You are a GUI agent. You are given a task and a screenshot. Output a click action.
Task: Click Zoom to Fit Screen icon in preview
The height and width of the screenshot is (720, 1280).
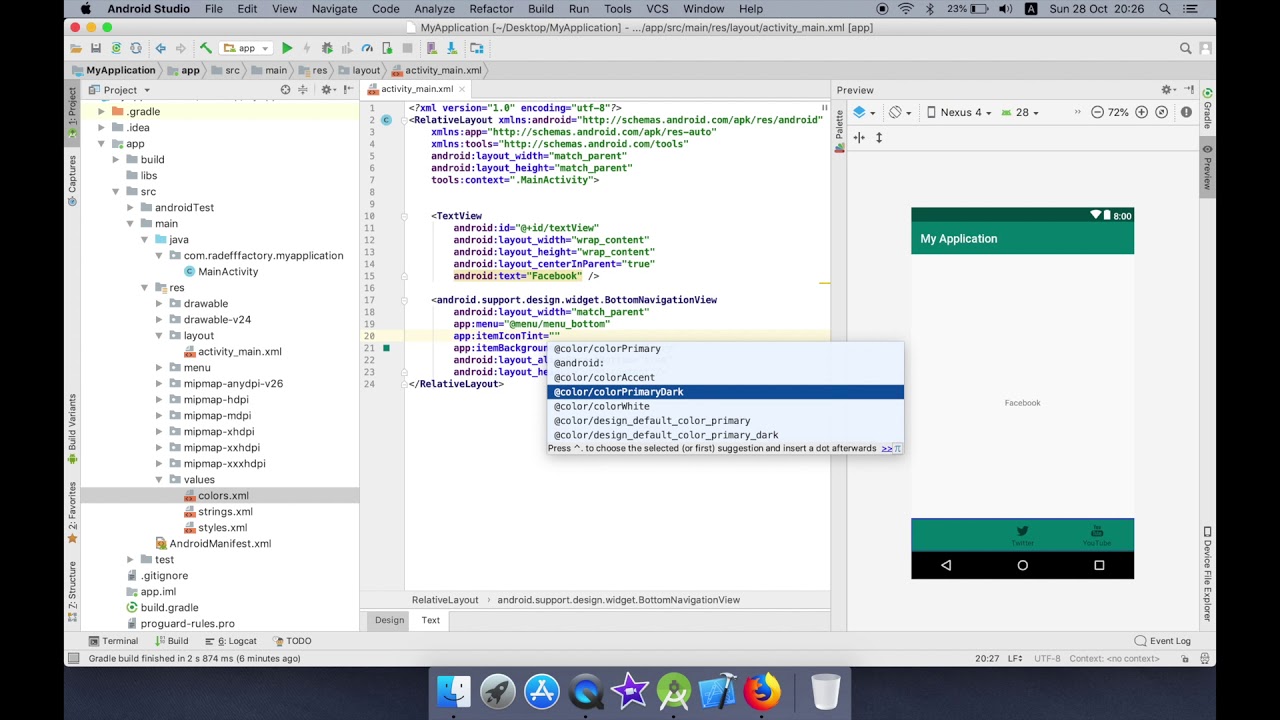[x=1161, y=112]
